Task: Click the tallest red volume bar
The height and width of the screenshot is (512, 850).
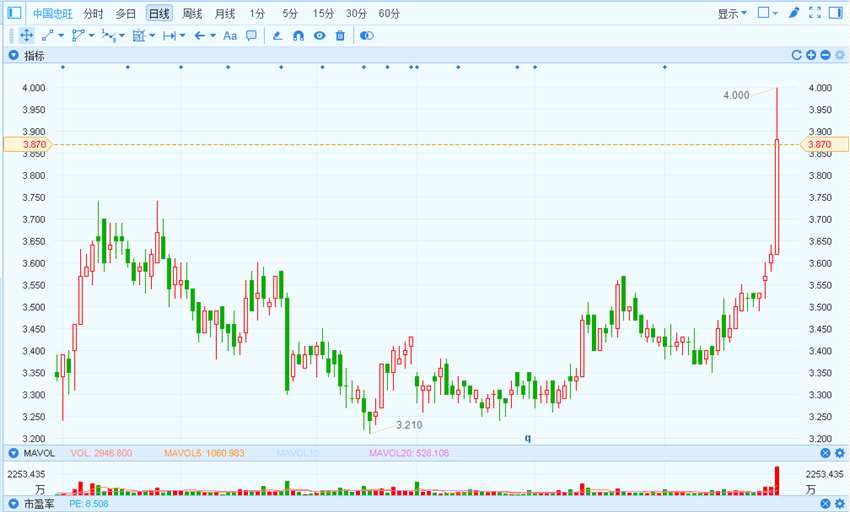Action: (x=777, y=481)
